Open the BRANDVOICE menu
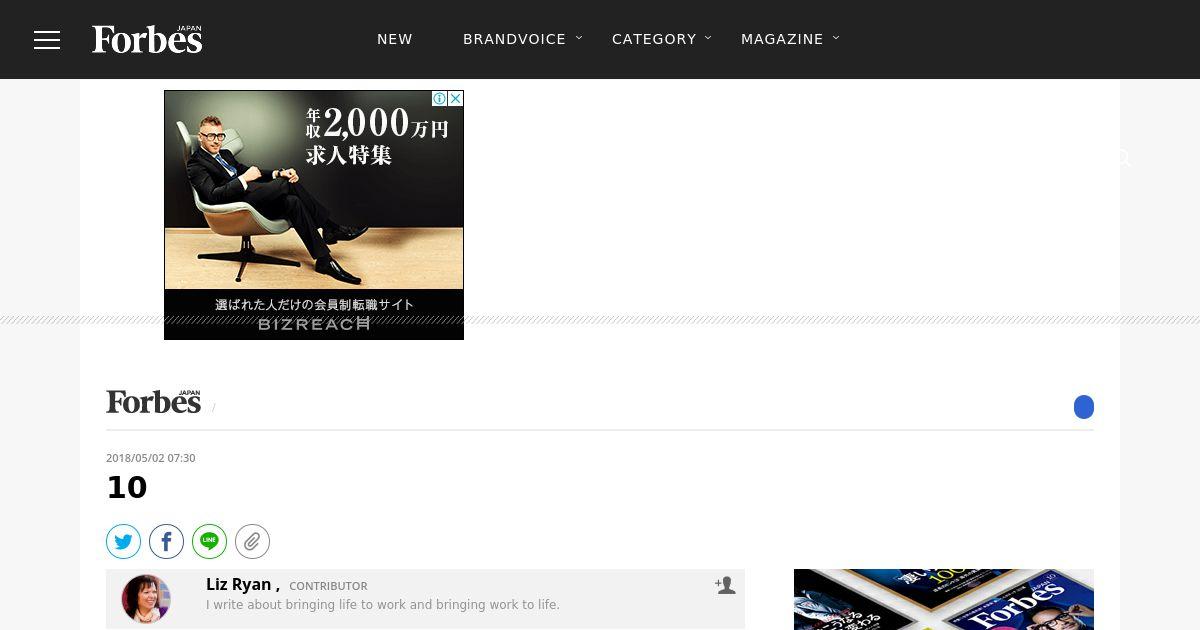This screenshot has height=630, width=1200. point(514,39)
